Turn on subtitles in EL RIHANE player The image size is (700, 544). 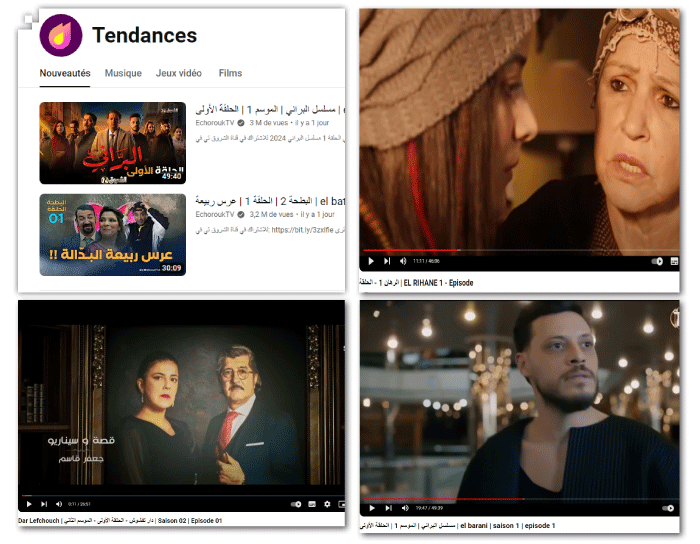point(674,262)
